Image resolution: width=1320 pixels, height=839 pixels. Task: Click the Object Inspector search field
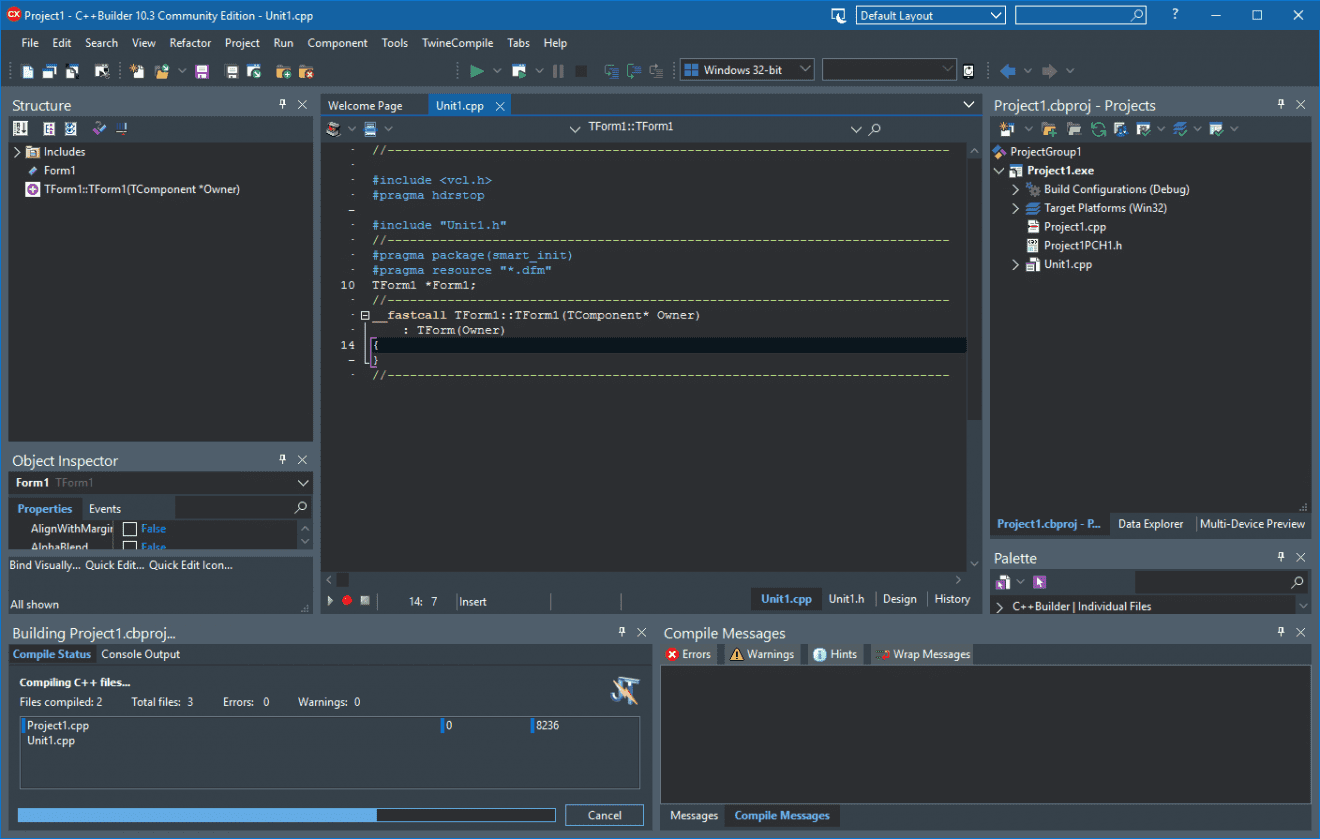click(x=242, y=508)
